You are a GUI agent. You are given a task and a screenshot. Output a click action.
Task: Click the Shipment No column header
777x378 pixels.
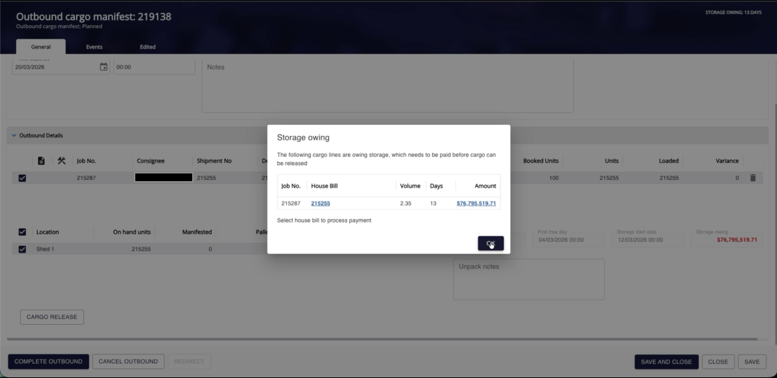214,161
